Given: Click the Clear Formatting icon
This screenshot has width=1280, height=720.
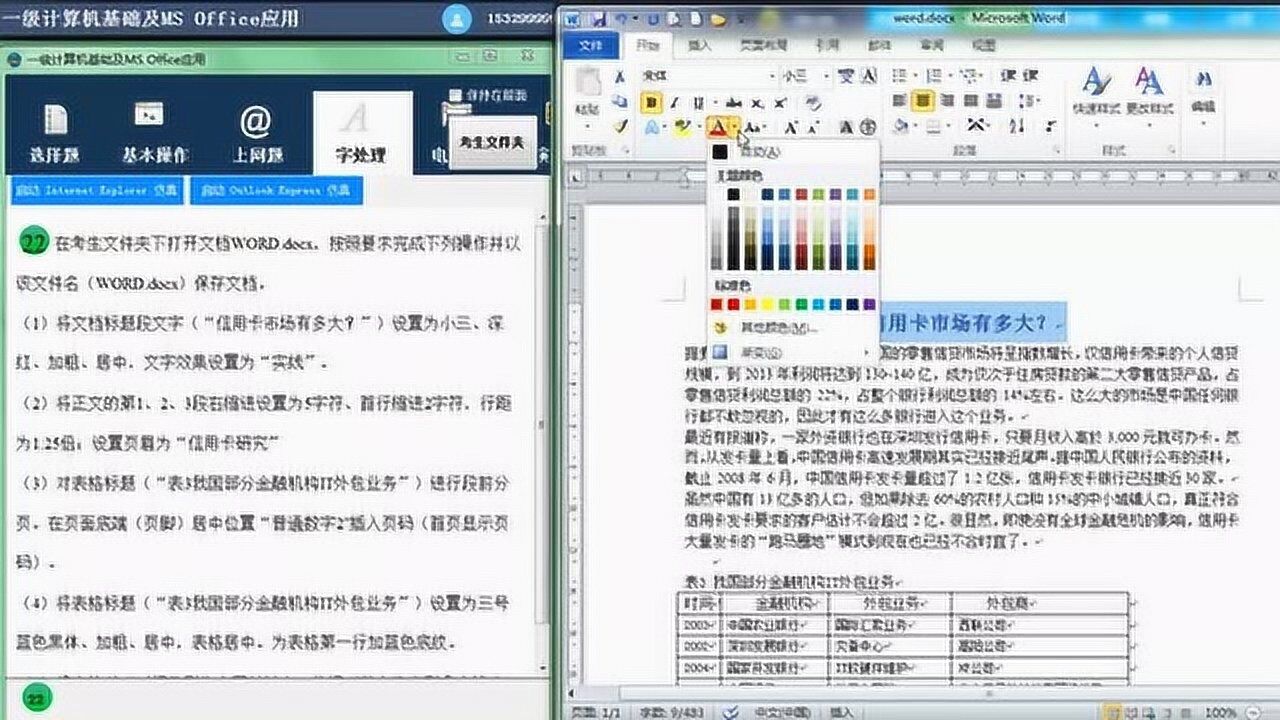Looking at the screenshot, I should coord(814,102).
